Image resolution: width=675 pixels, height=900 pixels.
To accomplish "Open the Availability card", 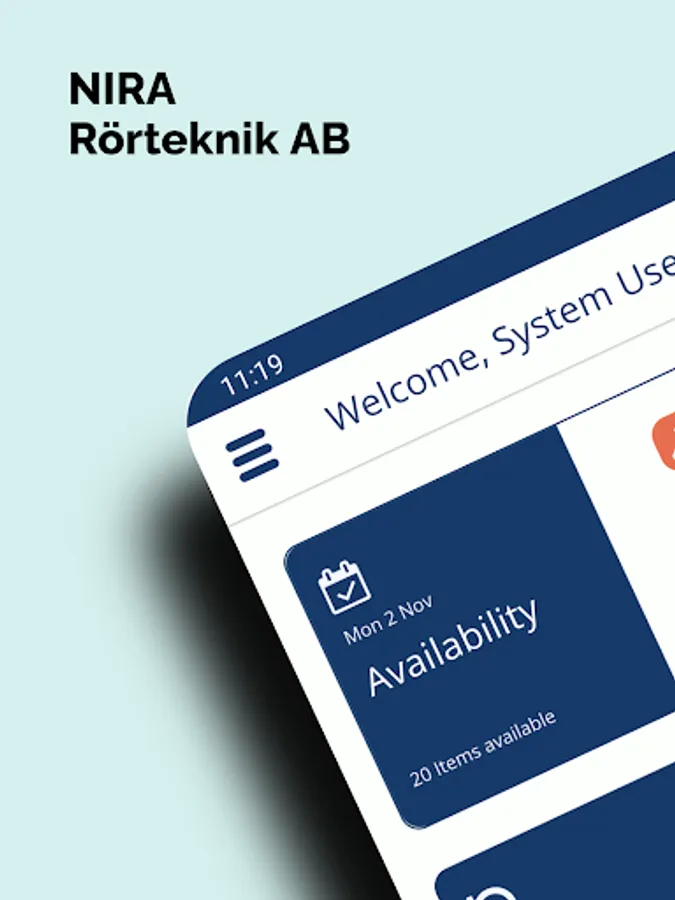I will point(479,627).
